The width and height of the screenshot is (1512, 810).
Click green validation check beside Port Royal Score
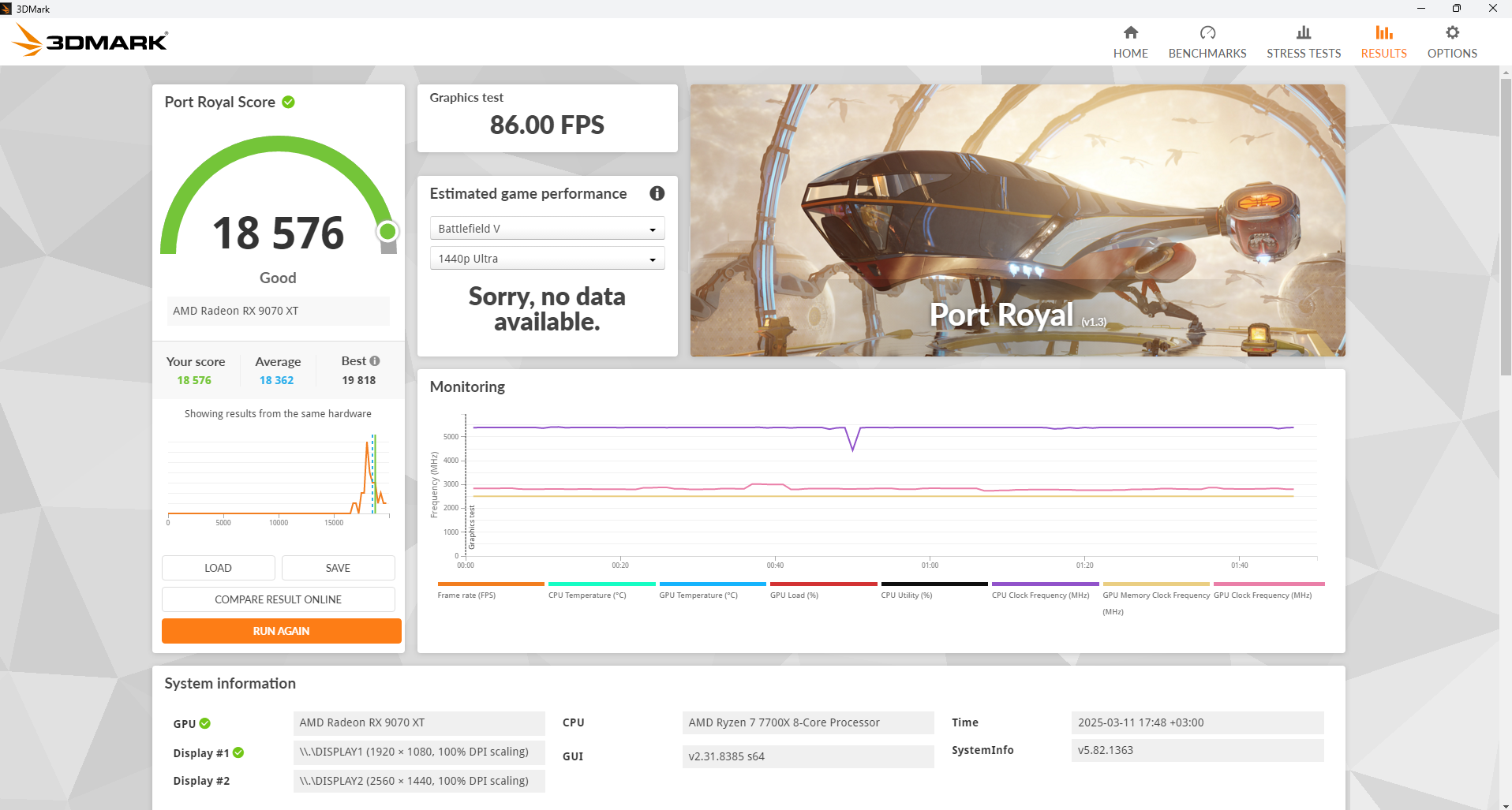pos(288,102)
